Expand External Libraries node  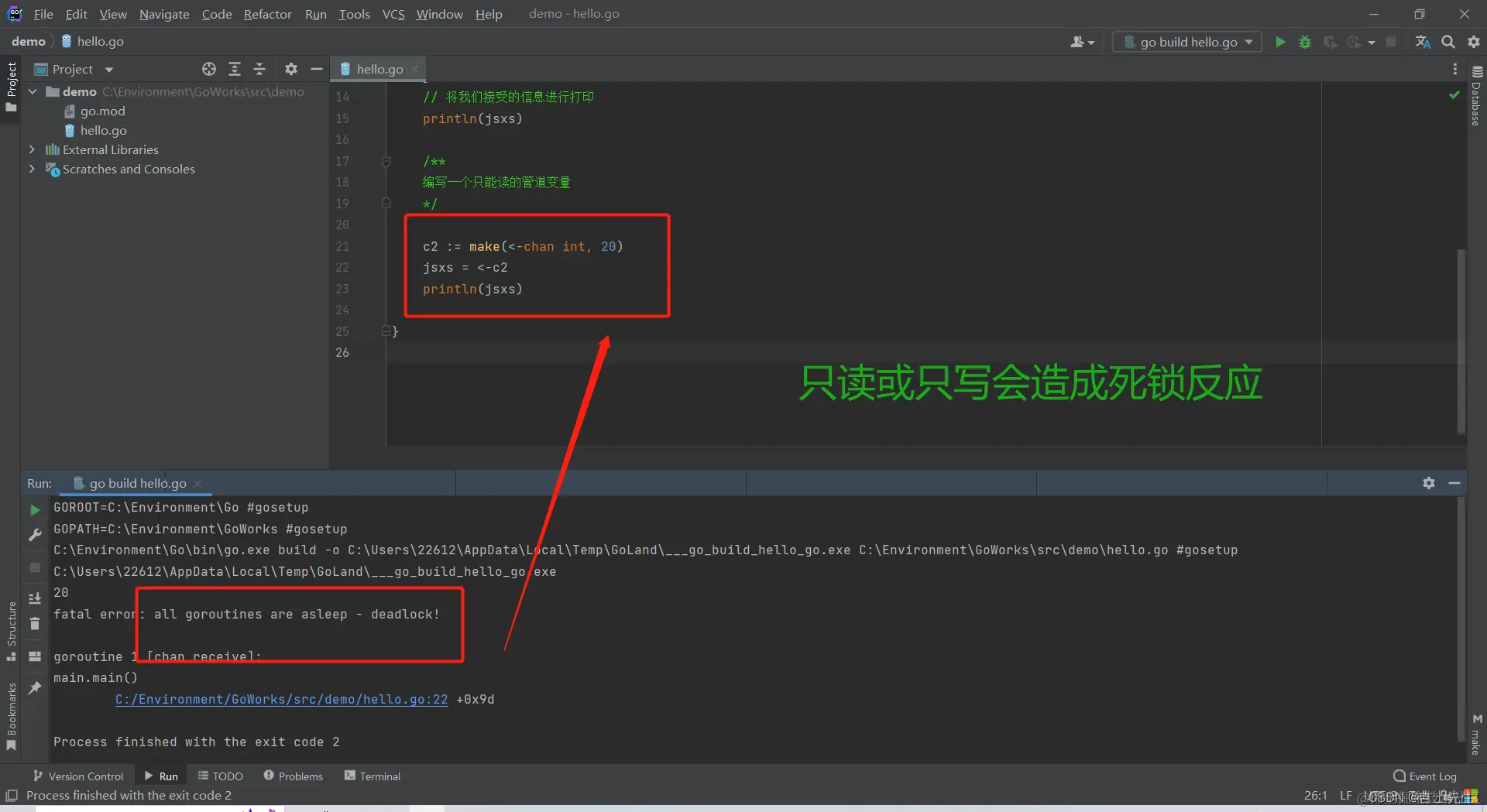coord(32,149)
